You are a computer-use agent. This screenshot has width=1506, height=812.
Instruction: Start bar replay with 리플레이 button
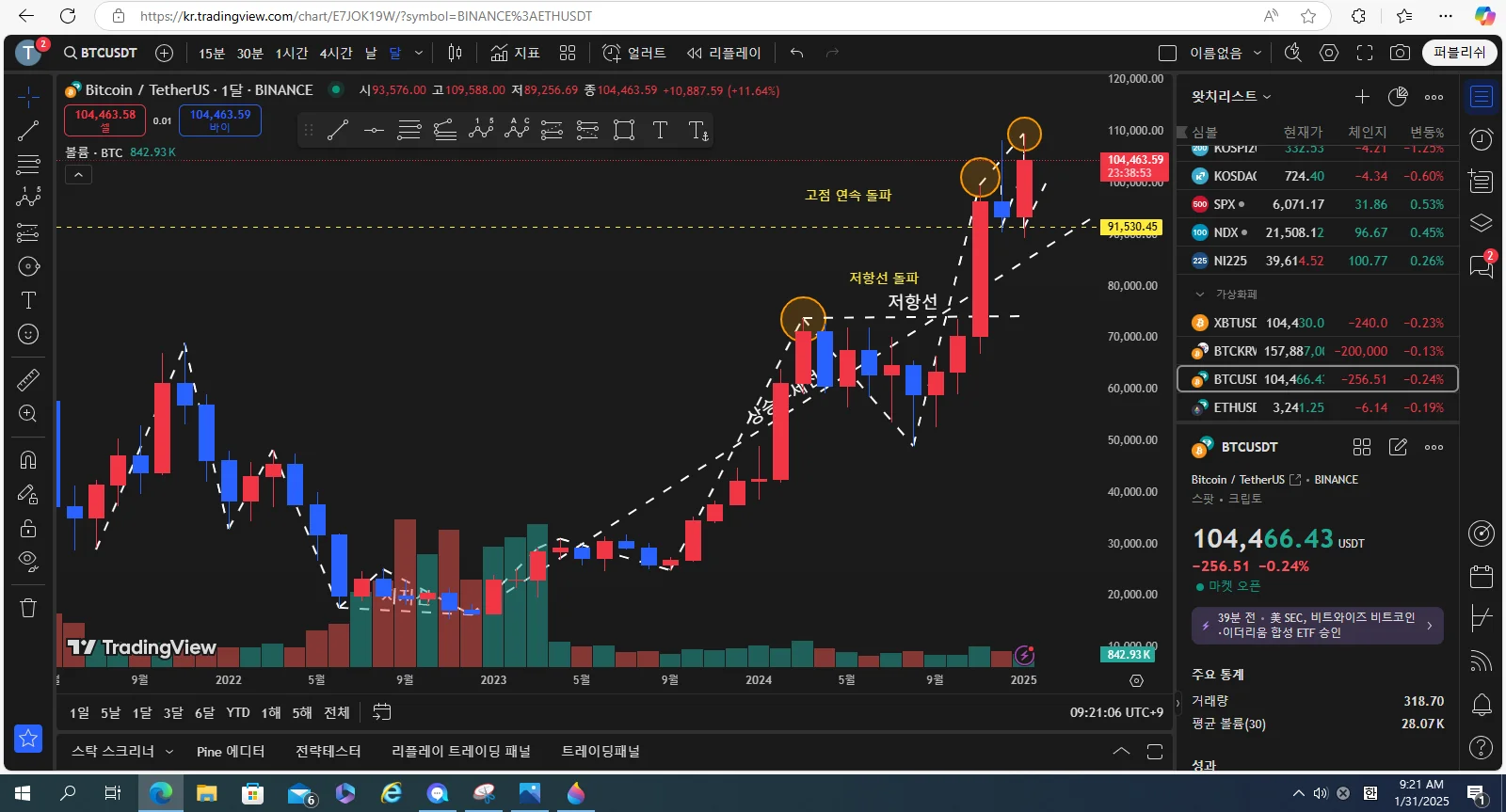click(x=723, y=53)
